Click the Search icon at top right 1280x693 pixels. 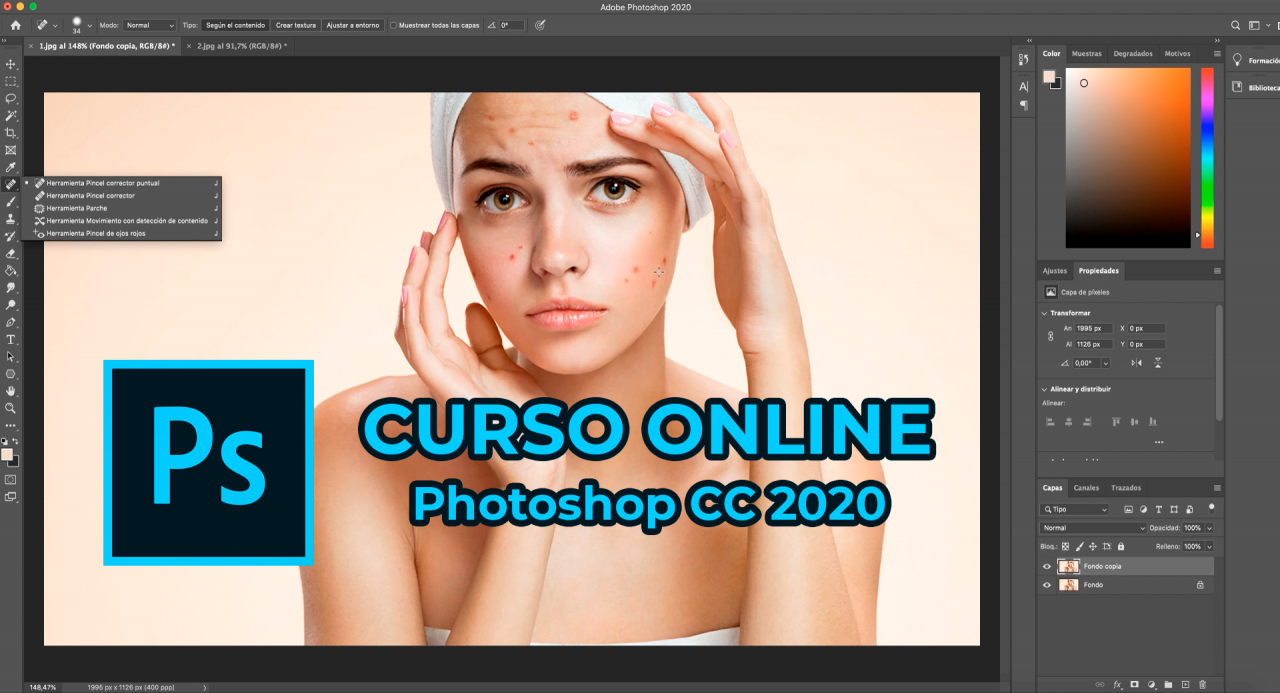pyautogui.click(x=1236, y=25)
